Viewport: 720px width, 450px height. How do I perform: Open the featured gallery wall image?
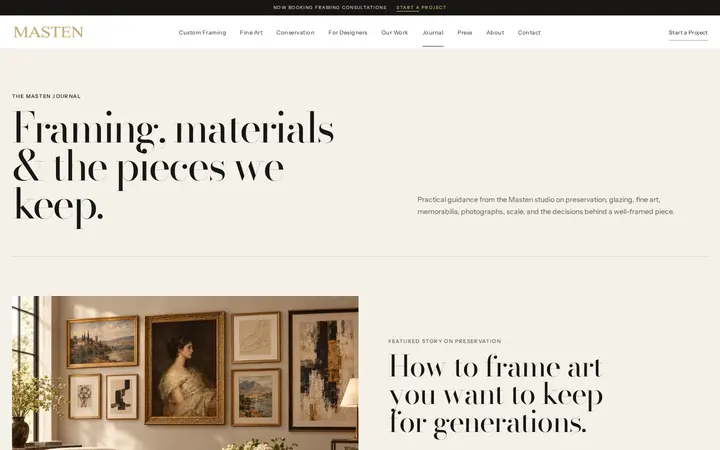[185, 373]
